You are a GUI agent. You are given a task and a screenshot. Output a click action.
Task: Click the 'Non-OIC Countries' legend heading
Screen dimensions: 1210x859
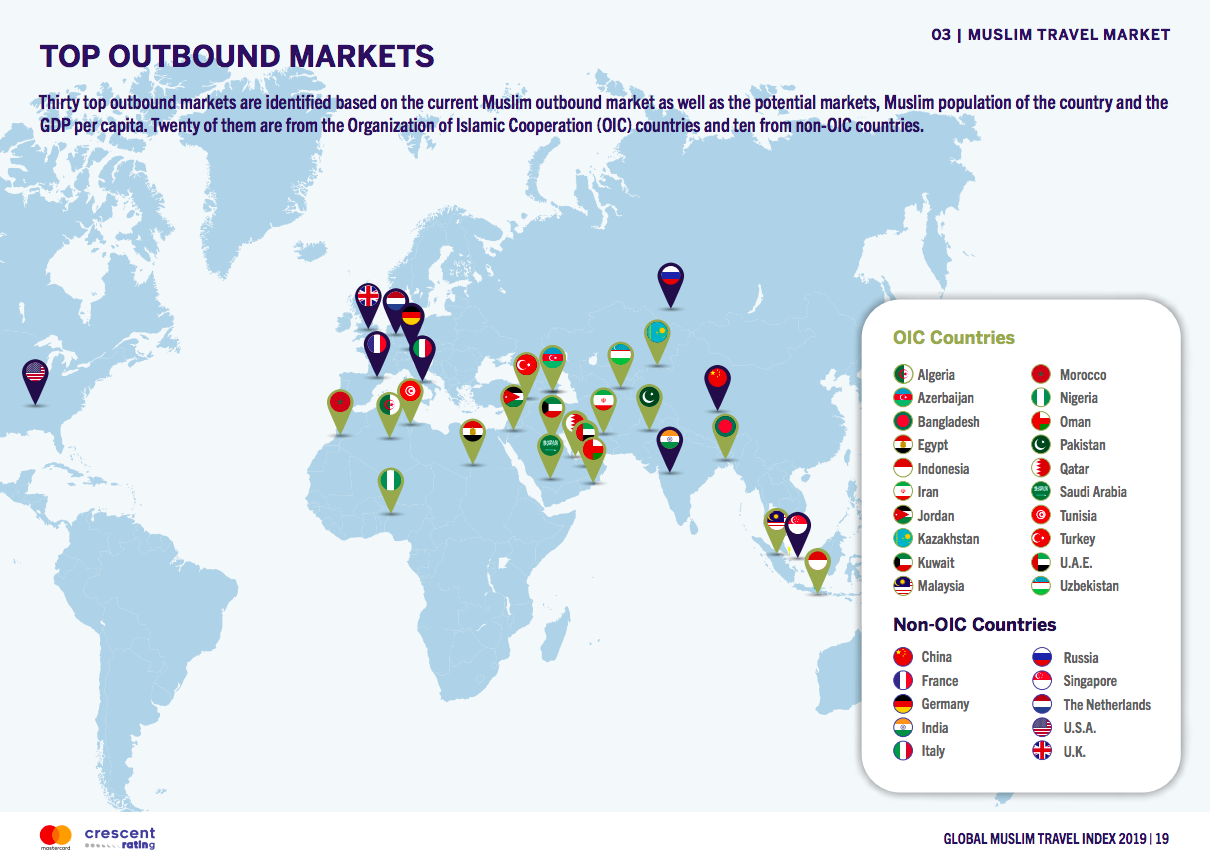coord(975,625)
